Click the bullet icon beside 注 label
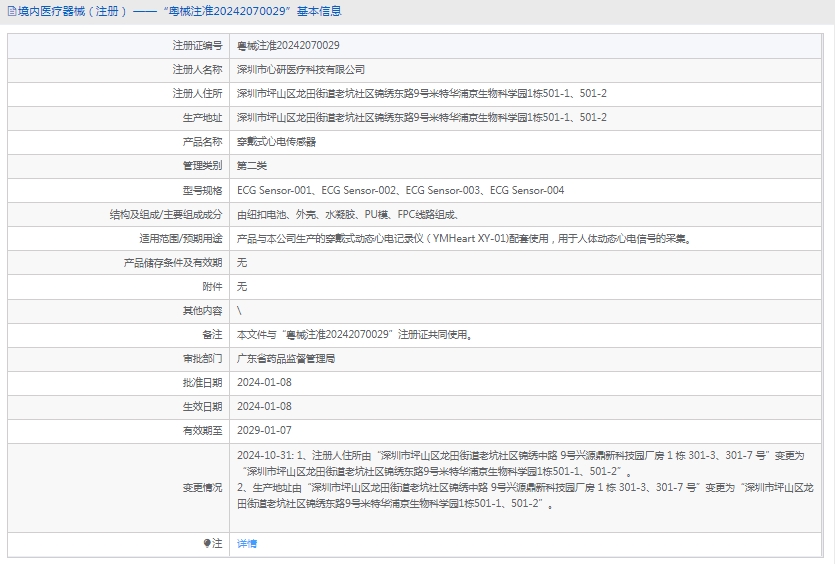This screenshot has height=564, width=835. (x=207, y=543)
